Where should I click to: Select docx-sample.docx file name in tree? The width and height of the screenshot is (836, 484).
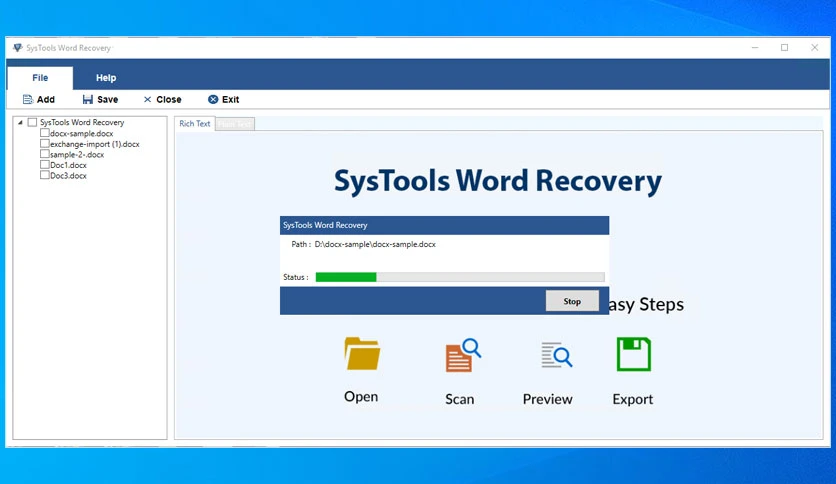tap(82, 133)
